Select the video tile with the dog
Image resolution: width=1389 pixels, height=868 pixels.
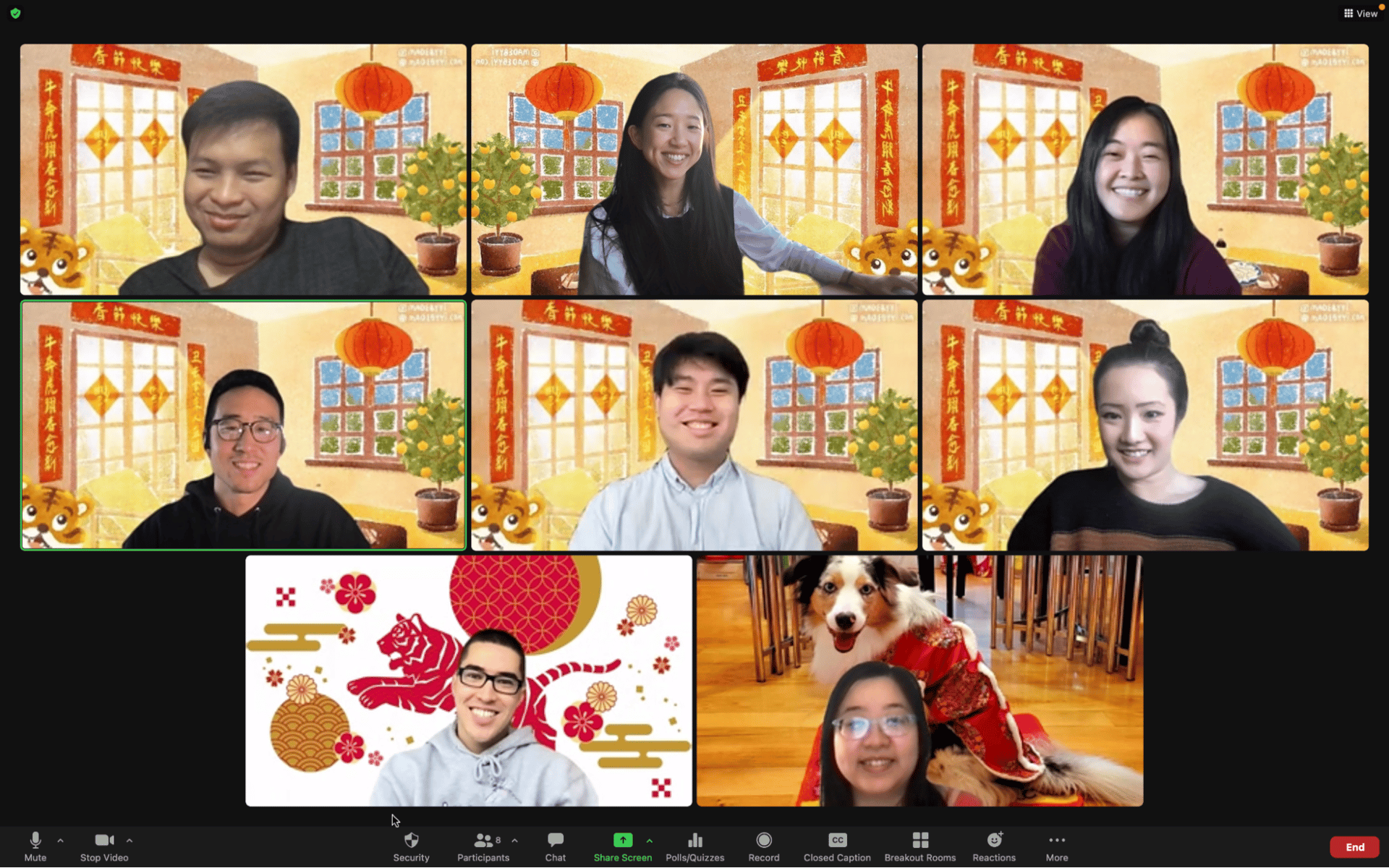point(919,680)
